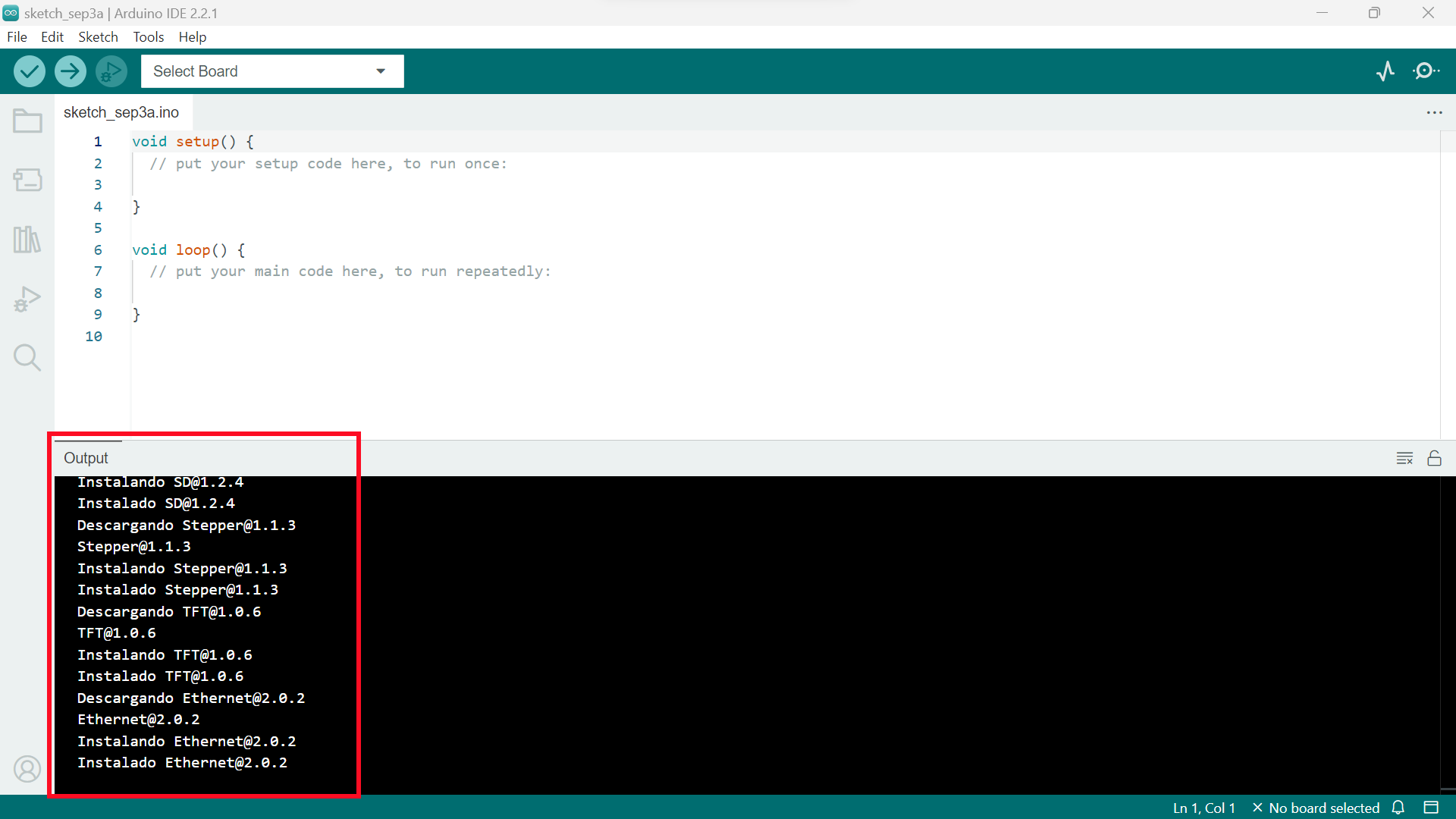Image resolution: width=1456 pixels, height=819 pixels.
Task: Clear the Output console
Action: click(1404, 457)
